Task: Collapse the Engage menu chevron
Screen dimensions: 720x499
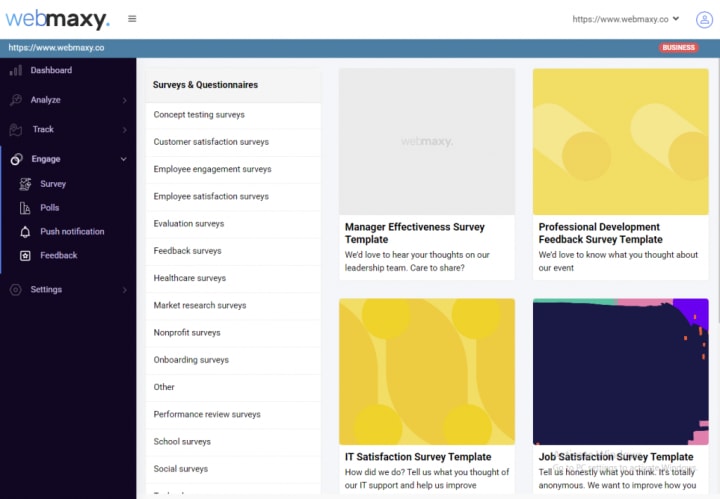Action: 124,159
